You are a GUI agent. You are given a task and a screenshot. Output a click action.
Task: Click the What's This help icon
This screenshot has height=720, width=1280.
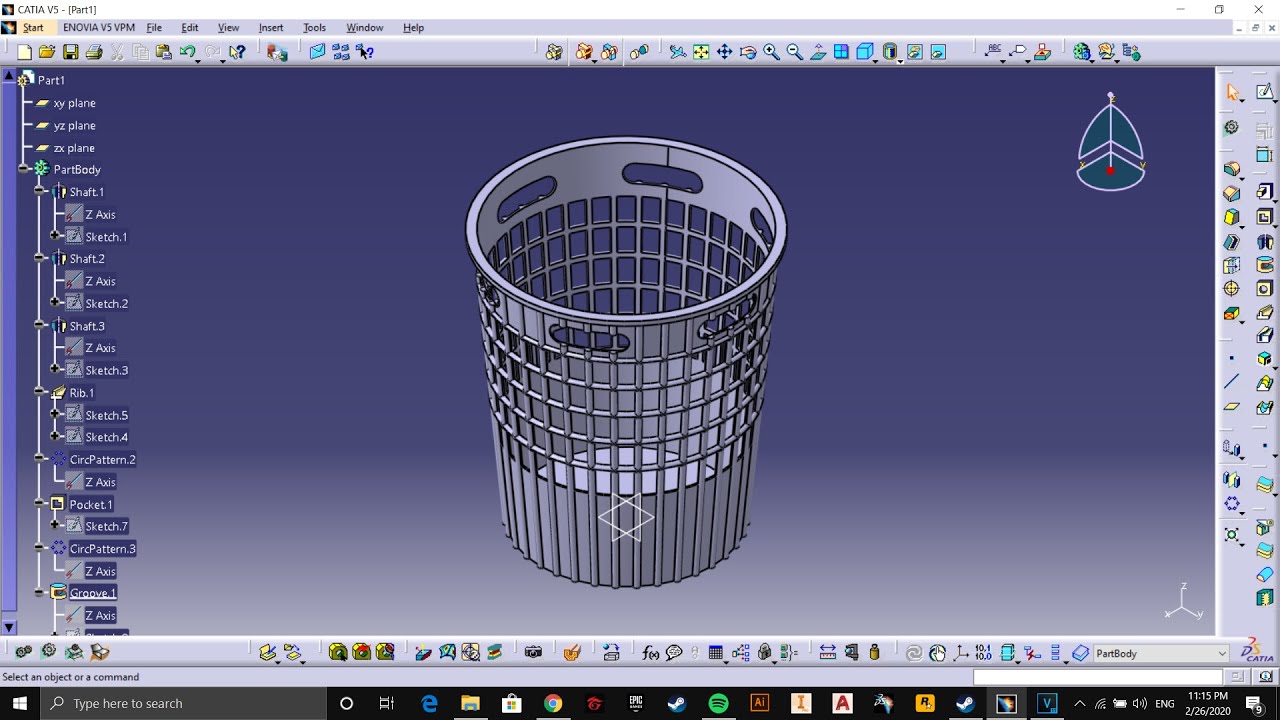coord(237,52)
